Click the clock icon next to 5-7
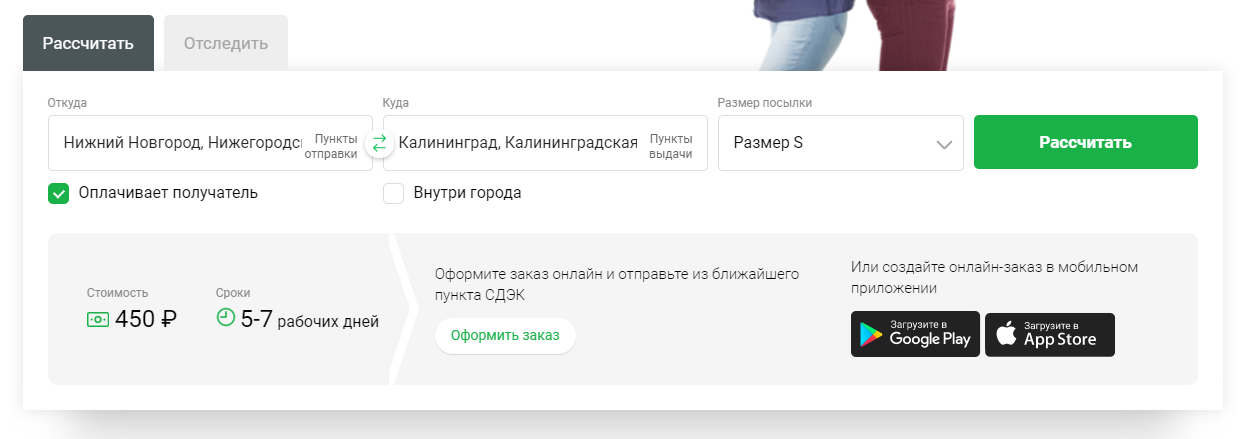This screenshot has height=439, width=1245. click(x=226, y=318)
